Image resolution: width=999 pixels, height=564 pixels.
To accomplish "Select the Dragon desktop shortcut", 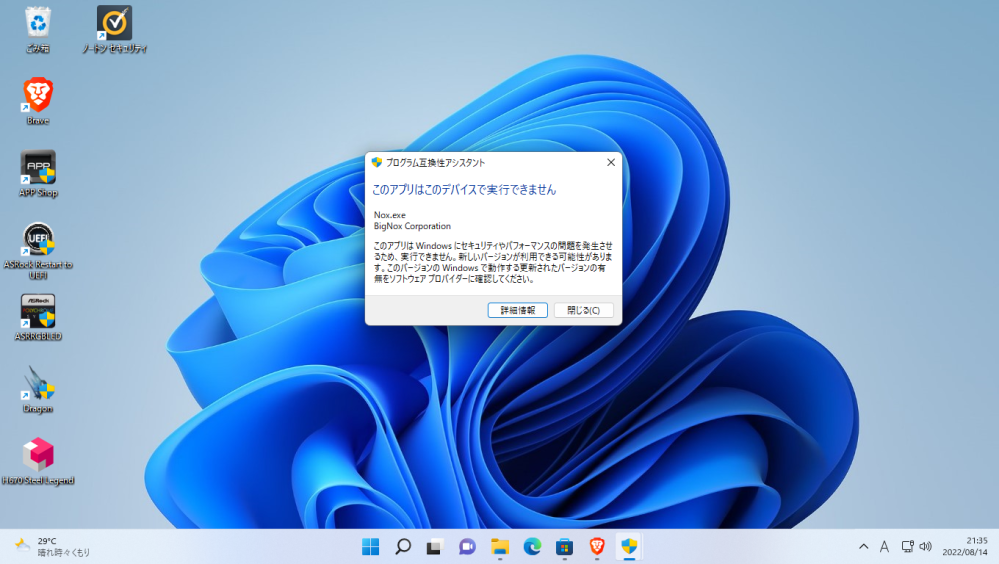I will coord(38,389).
